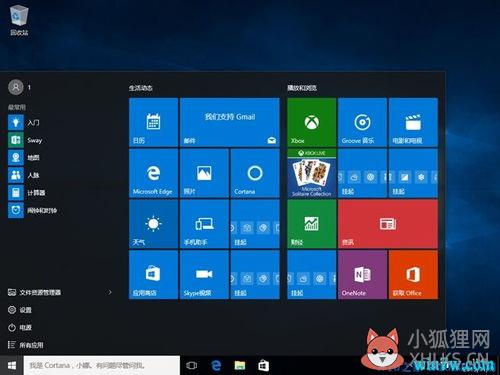
Task: Click the 电源 Power option
Action: (x=20, y=328)
